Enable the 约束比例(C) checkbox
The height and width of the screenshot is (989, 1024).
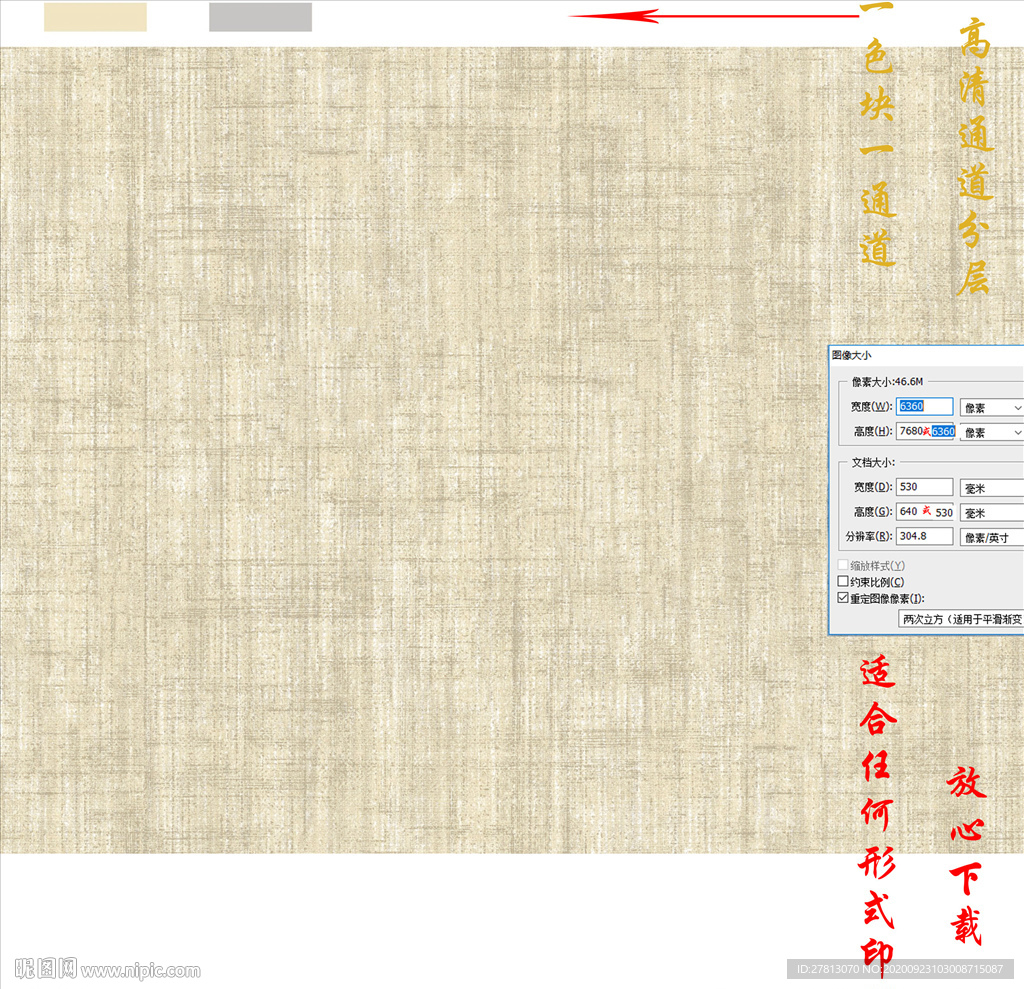pos(843,581)
